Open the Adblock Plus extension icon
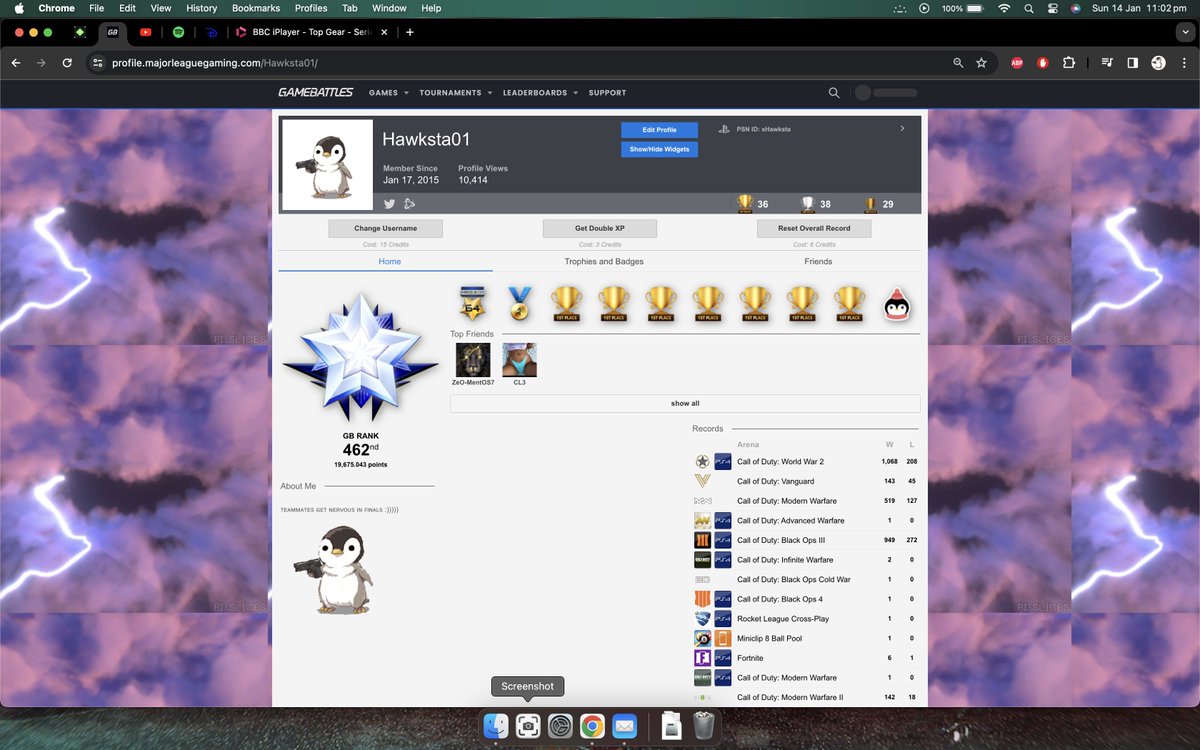 (1017, 62)
